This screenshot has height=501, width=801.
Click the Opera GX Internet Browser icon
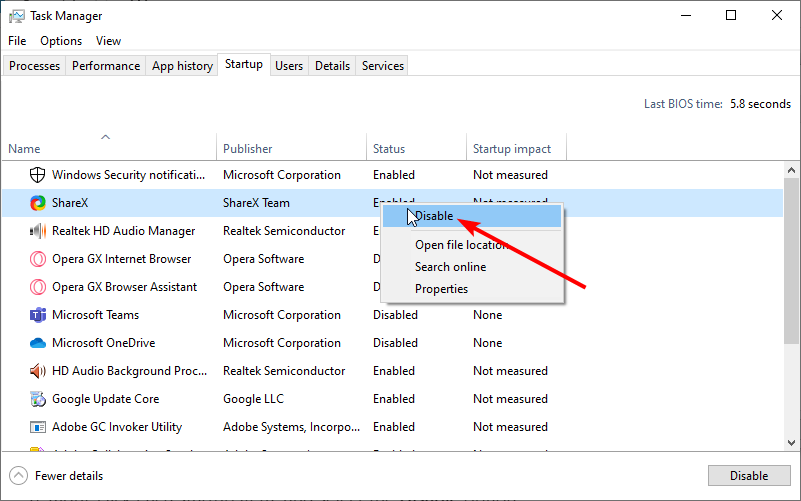pos(38,259)
